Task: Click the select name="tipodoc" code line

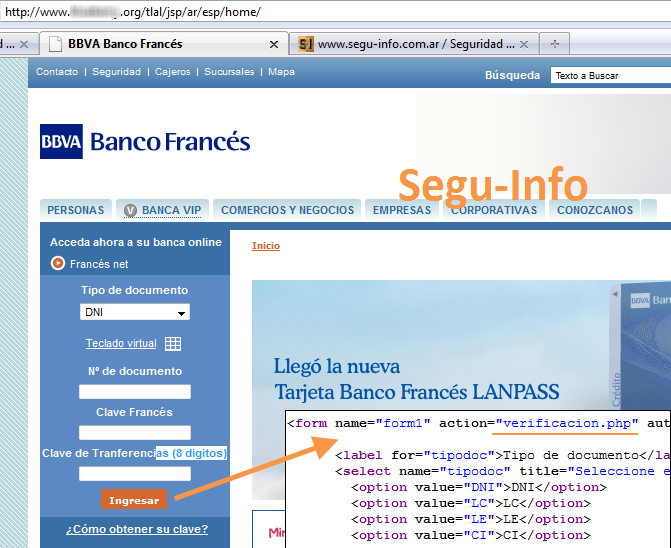Action: (503, 471)
